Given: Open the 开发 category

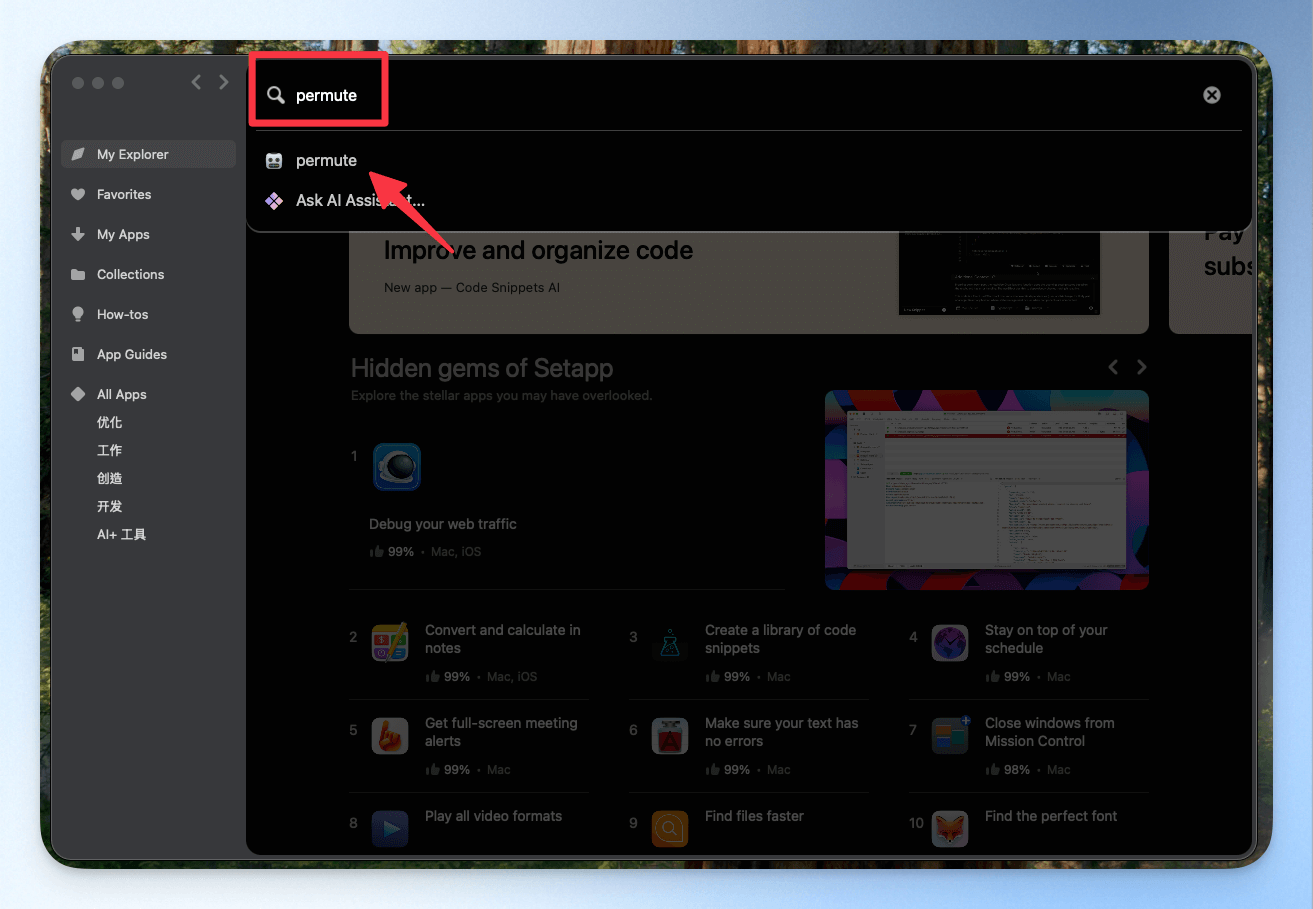Looking at the screenshot, I should (110, 506).
